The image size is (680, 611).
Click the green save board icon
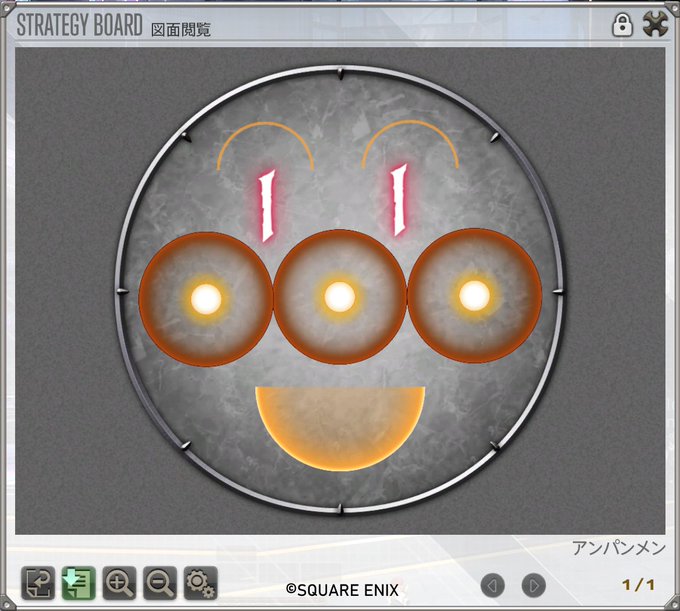tap(78, 583)
